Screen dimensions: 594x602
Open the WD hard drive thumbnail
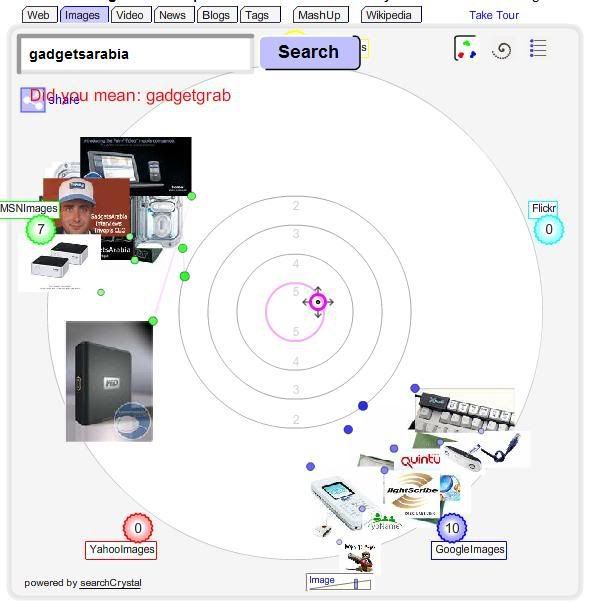click(109, 381)
